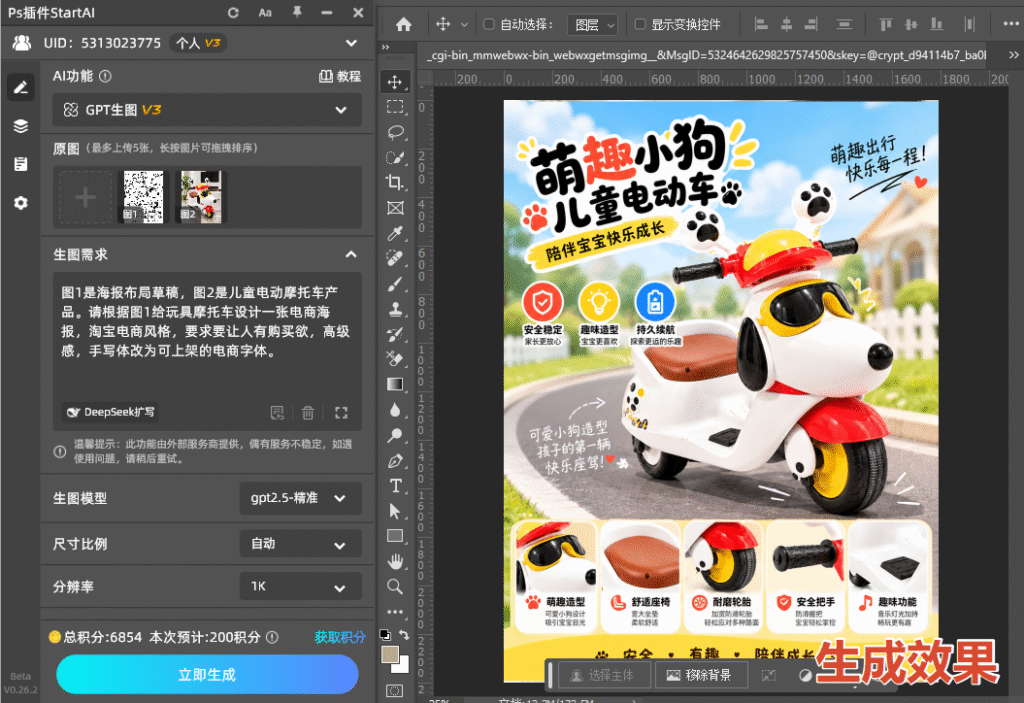Select the Brush tool
This screenshot has height=703, width=1024.
click(x=394, y=284)
